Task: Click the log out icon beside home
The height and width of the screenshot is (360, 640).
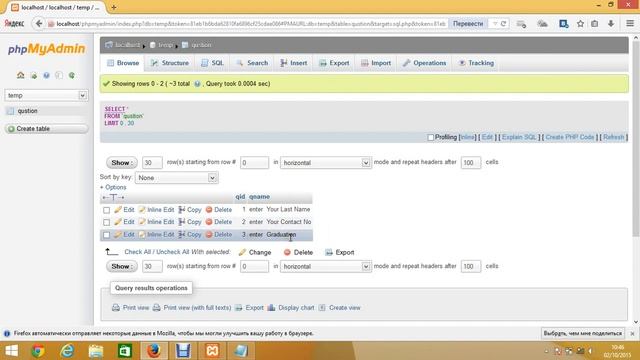Action: 33,76
